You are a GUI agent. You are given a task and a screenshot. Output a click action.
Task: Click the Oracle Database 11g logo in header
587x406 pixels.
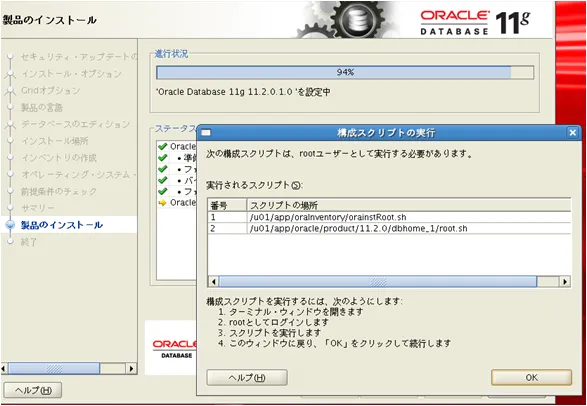point(475,22)
